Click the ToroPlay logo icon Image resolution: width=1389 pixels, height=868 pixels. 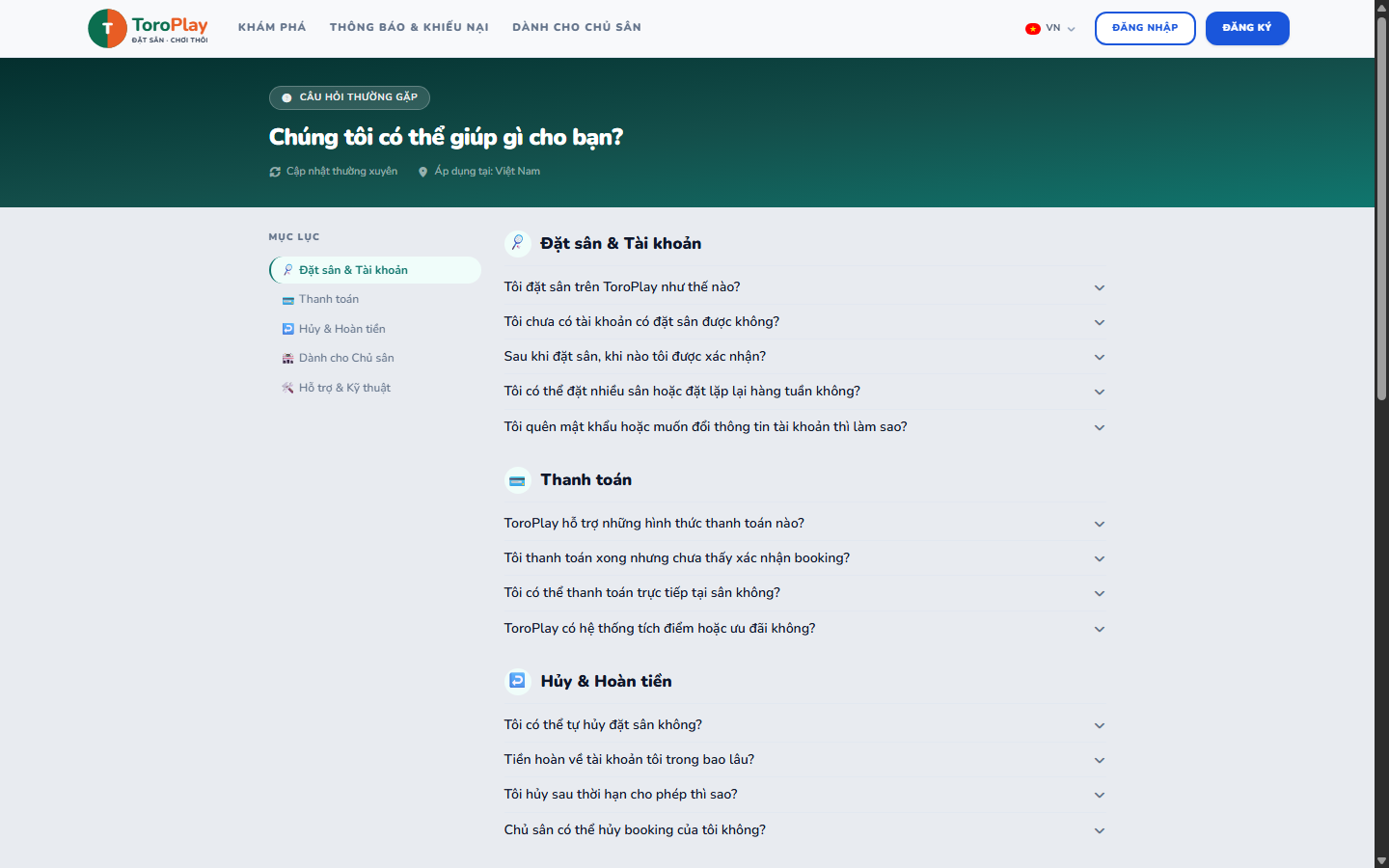107,28
